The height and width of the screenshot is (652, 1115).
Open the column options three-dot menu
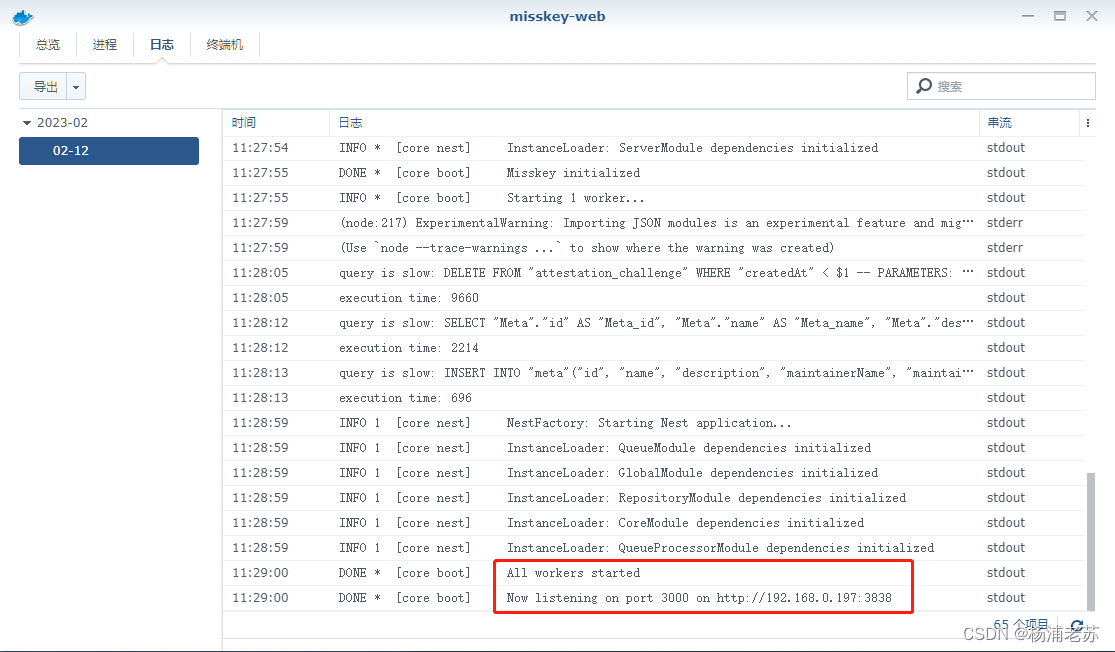click(1087, 123)
